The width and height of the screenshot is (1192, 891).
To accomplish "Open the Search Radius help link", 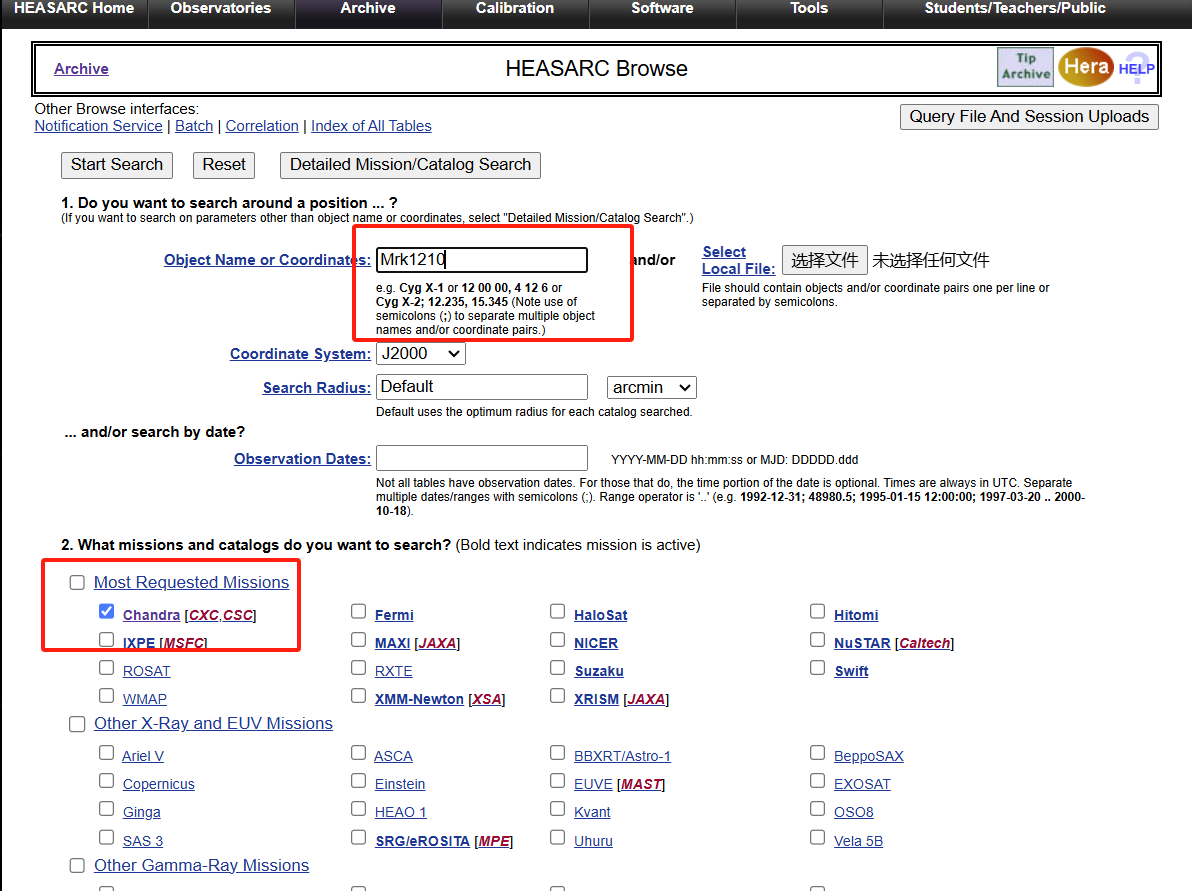I will 317,388.
